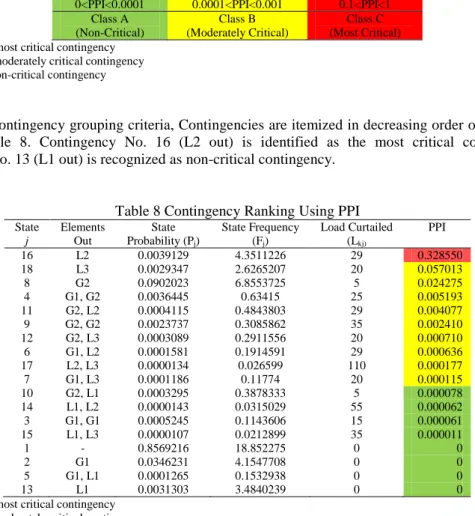Click the PPI value 0.024275
Image resolution: width=475 pixels, height=516 pixels.
[x=439, y=283]
